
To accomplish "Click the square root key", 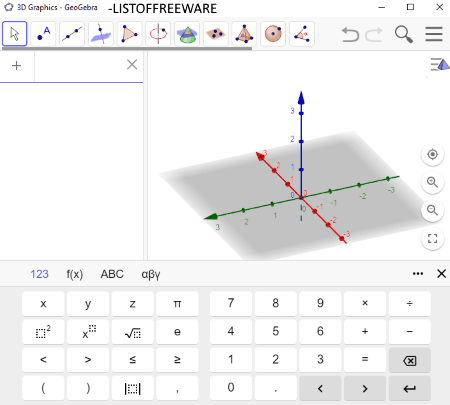I will tap(133, 332).
